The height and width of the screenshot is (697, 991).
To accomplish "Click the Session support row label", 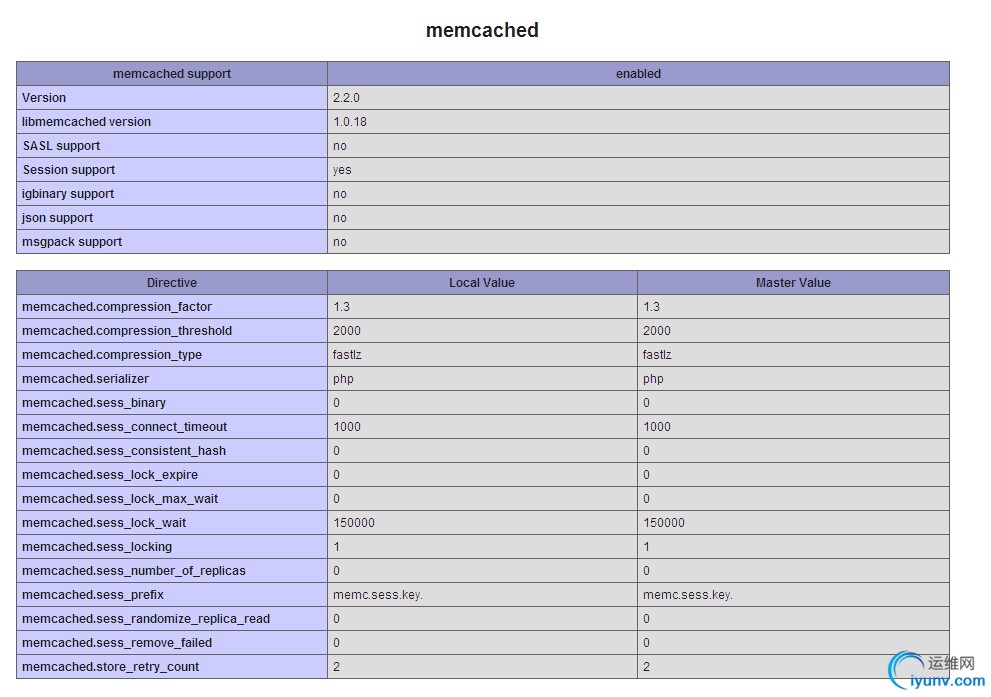I will [x=69, y=170].
